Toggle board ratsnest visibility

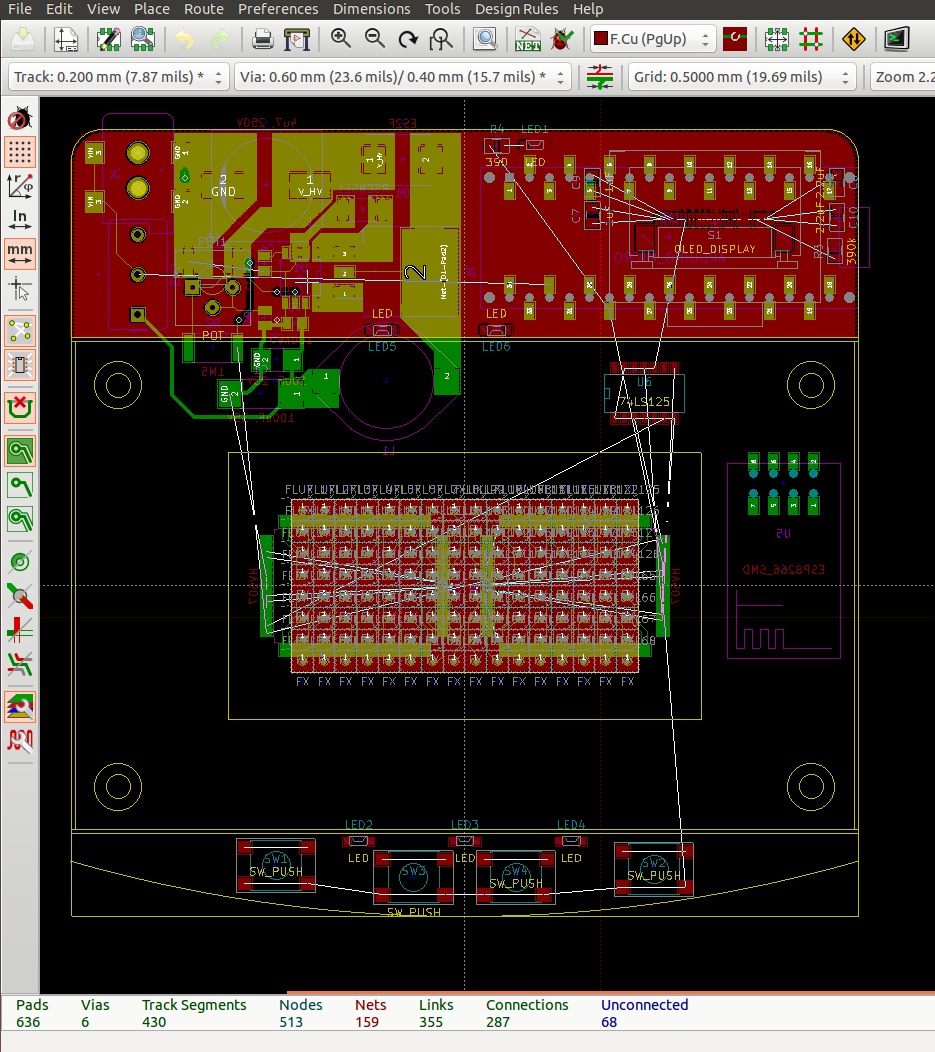coord(20,329)
